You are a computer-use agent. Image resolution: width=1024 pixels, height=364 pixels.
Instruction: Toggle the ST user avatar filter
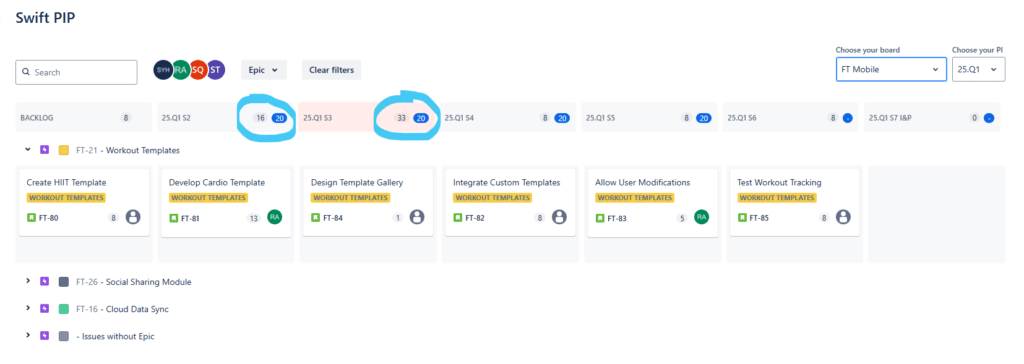point(216,70)
